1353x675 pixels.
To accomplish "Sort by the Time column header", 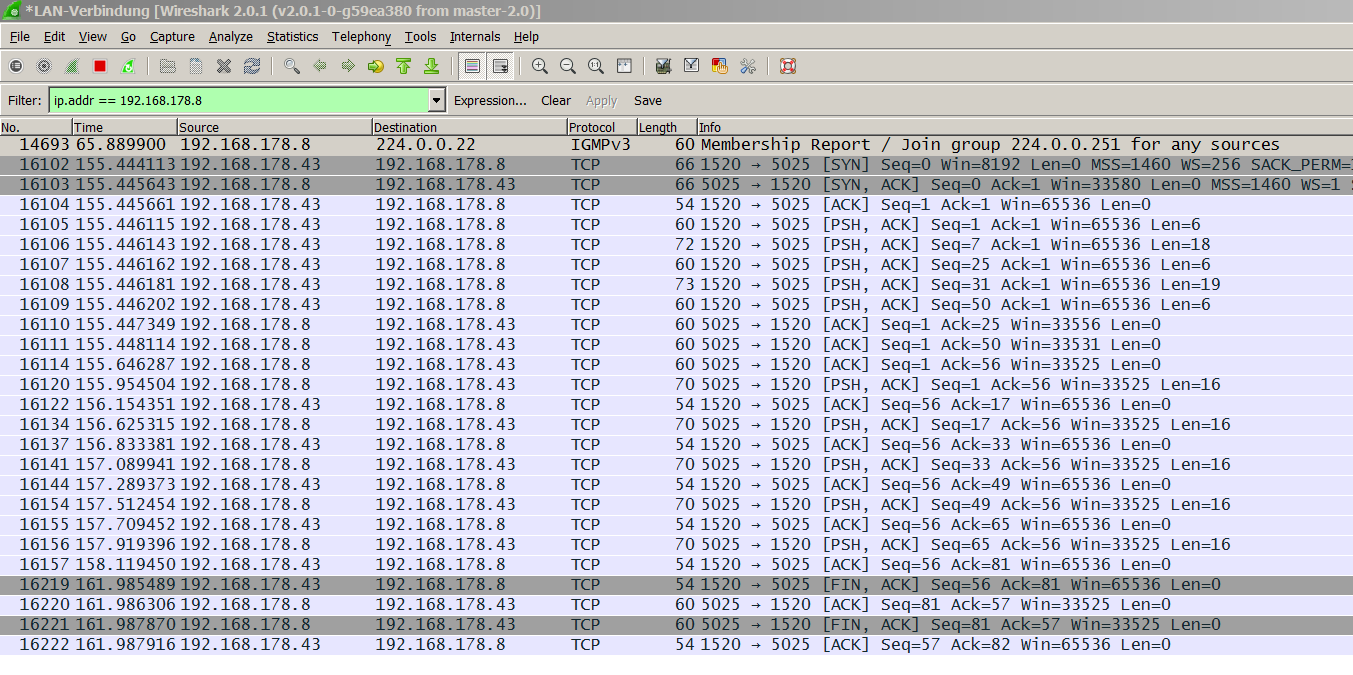I will click(125, 127).
